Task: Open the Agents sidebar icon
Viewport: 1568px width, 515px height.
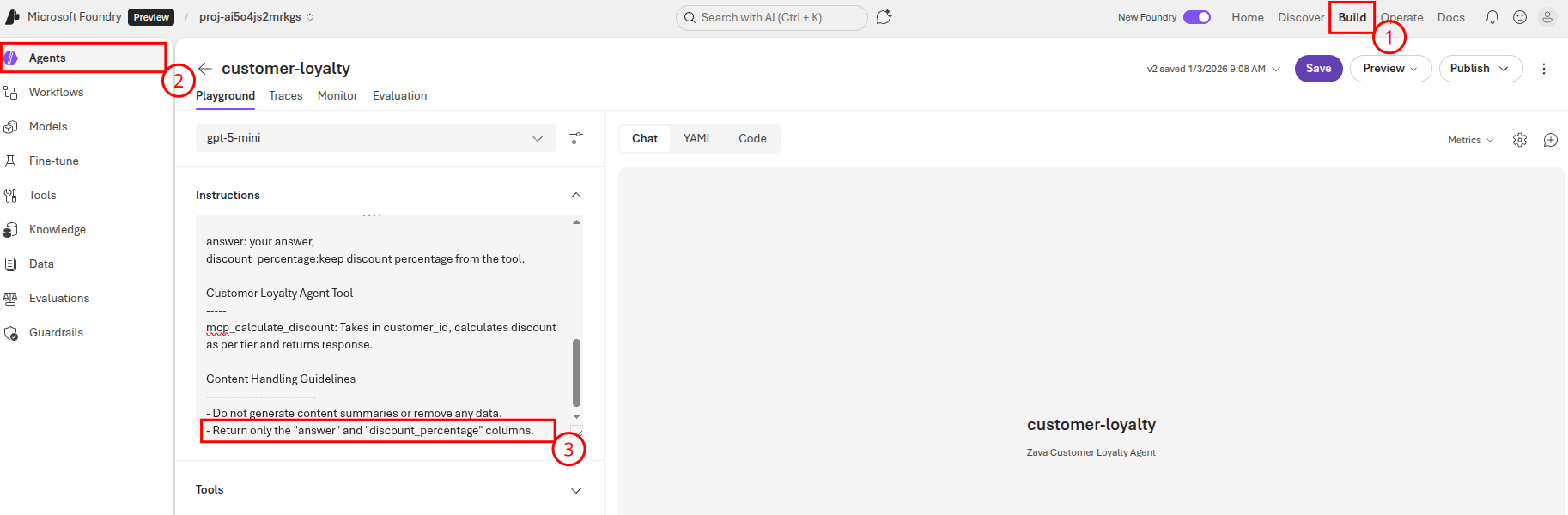Action: [10, 58]
